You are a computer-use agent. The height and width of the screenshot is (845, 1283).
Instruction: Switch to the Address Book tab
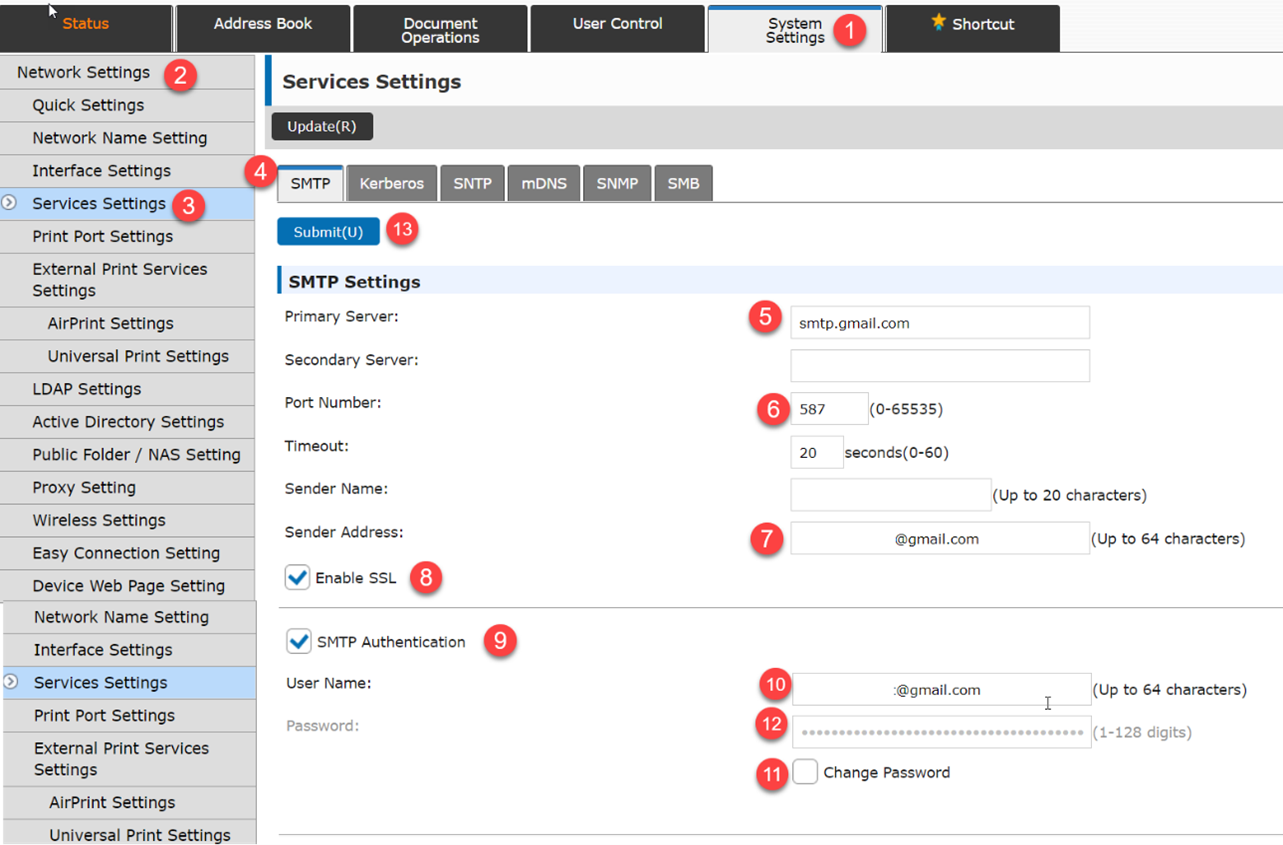click(x=263, y=27)
